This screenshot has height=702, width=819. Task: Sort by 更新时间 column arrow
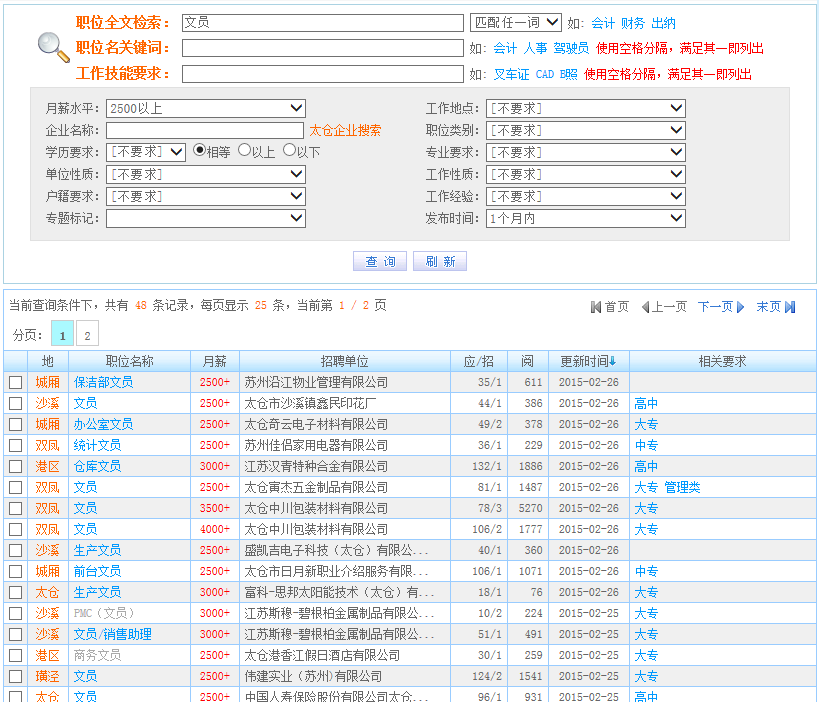tap(613, 361)
